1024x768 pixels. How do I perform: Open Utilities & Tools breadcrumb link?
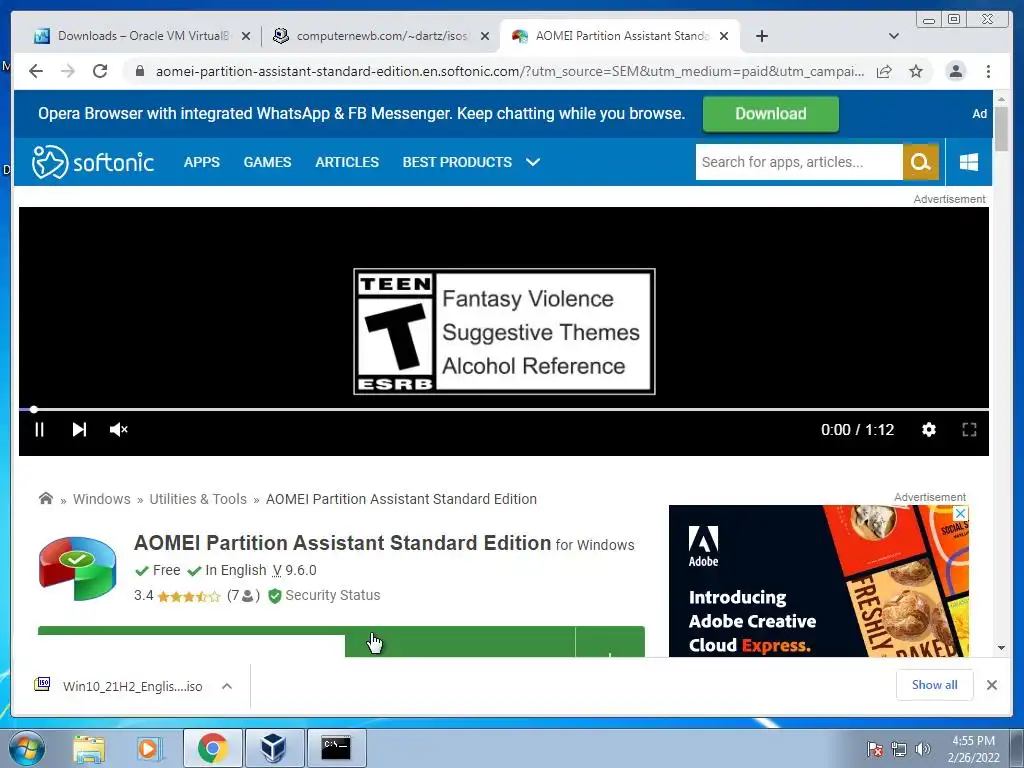198,499
